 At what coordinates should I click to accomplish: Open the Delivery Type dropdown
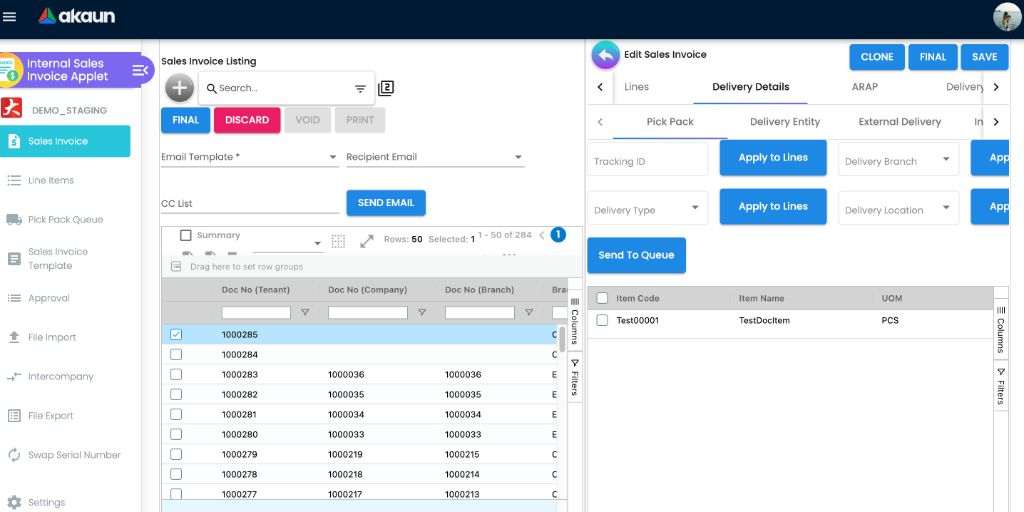(x=648, y=208)
